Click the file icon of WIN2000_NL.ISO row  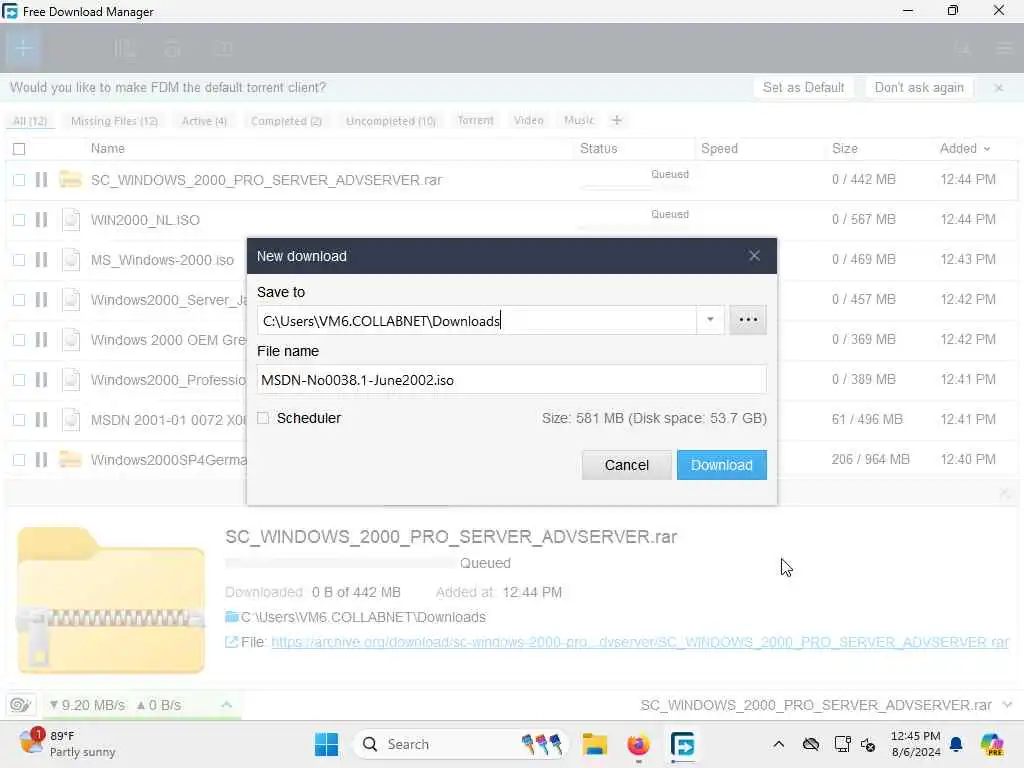point(71,219)
